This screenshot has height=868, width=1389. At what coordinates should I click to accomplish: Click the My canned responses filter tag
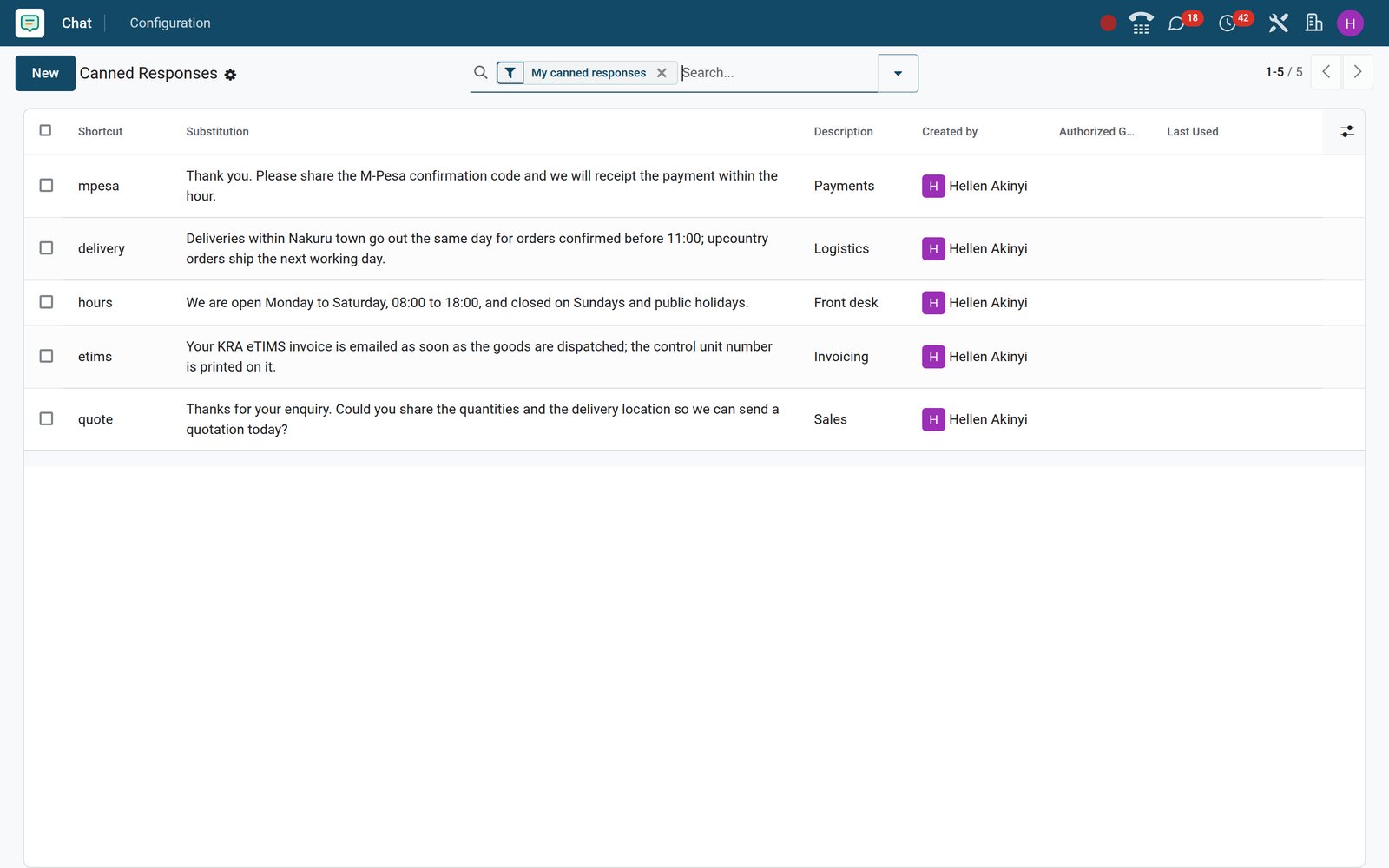coord(589,73)
